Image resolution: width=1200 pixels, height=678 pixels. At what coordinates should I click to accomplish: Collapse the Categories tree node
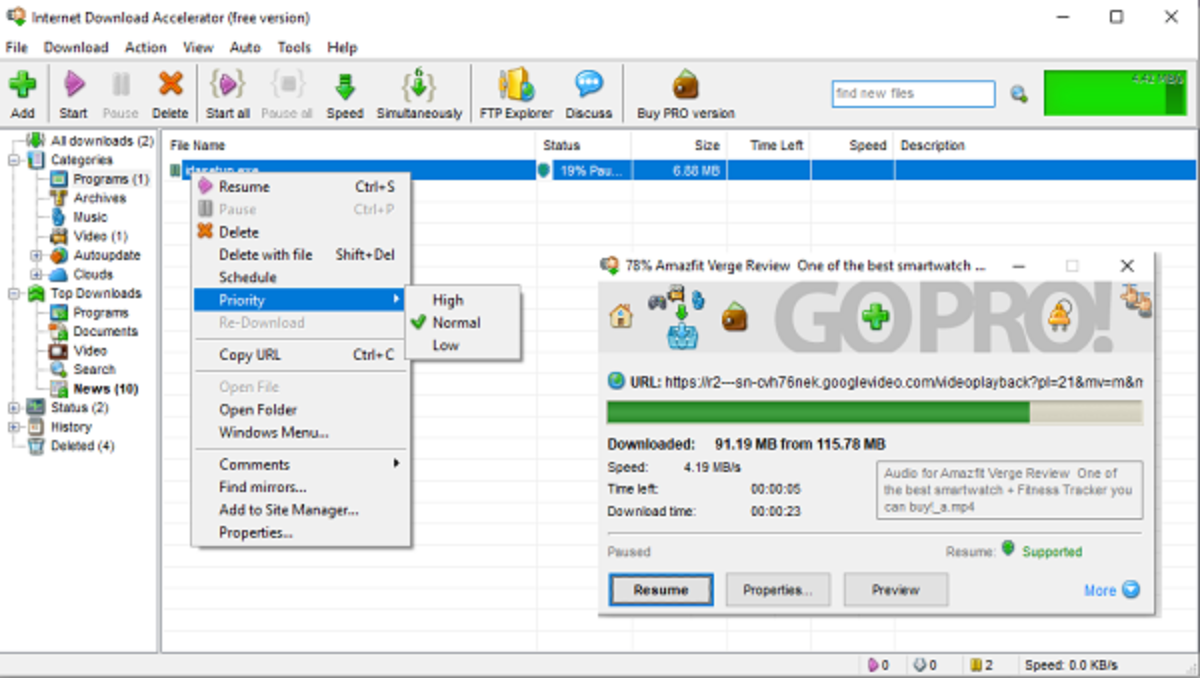[x=14, y=160]
